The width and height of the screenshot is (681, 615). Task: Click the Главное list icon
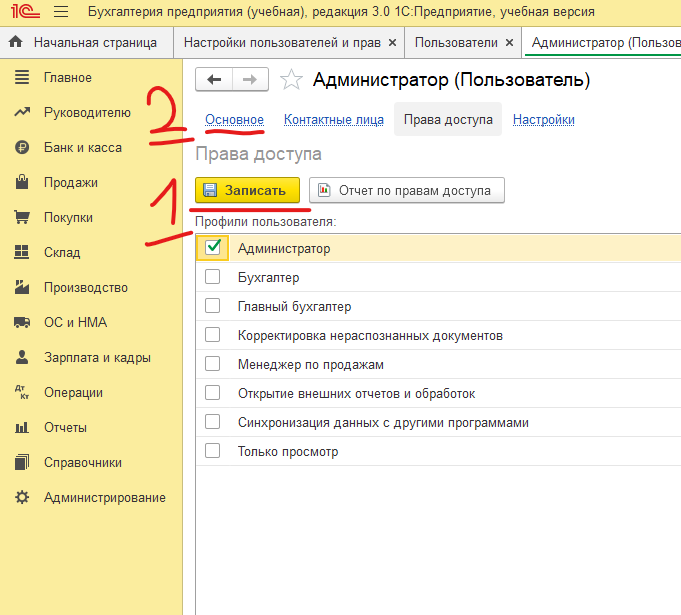tap(22, 77)
